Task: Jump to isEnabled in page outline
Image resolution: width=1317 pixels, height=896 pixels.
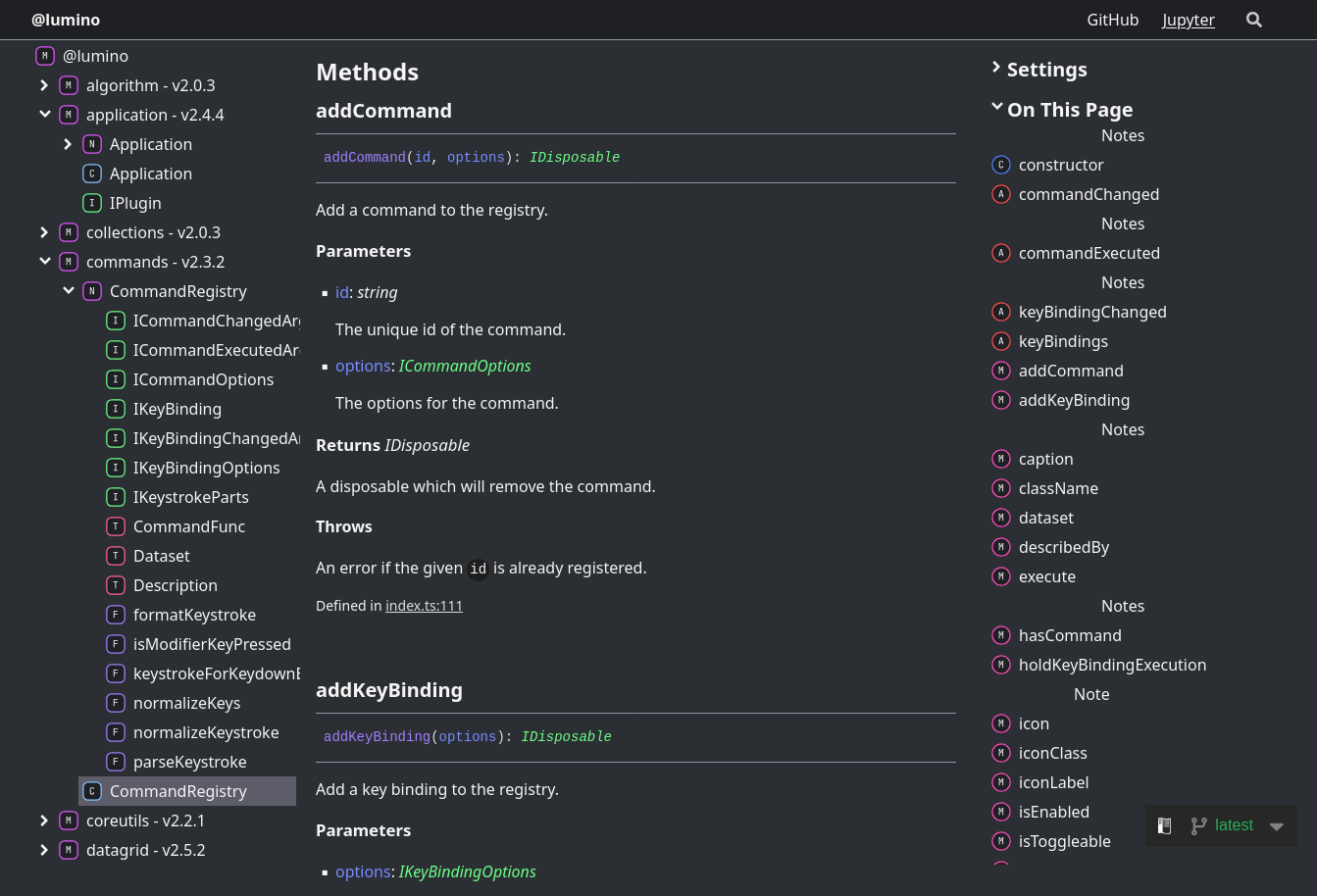Action: pyautogui.click(x=1054, y=812)
